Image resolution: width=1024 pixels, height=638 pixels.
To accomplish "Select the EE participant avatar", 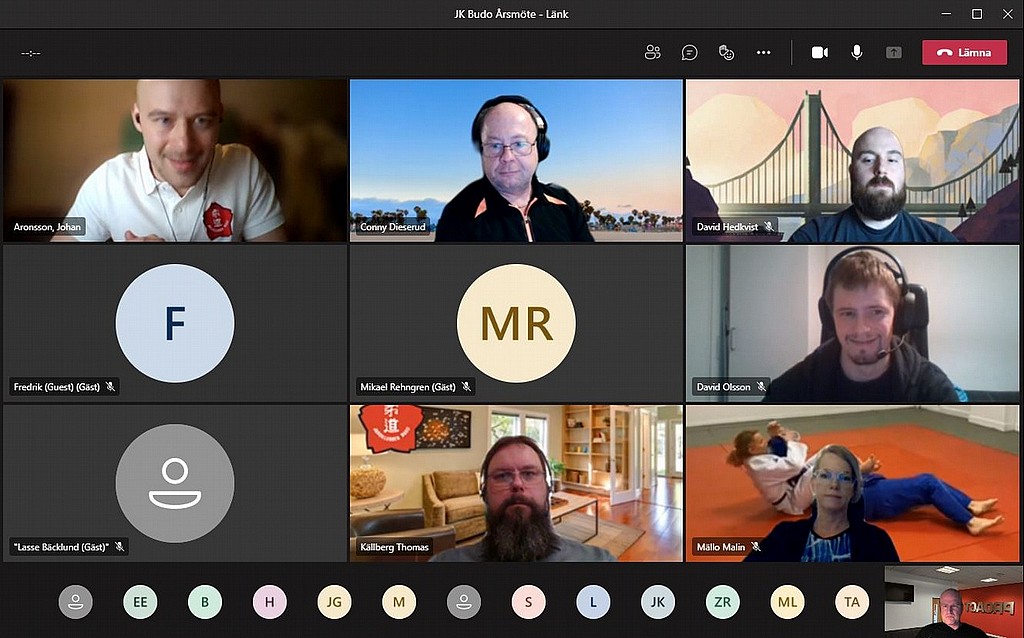I will (140, 602).
